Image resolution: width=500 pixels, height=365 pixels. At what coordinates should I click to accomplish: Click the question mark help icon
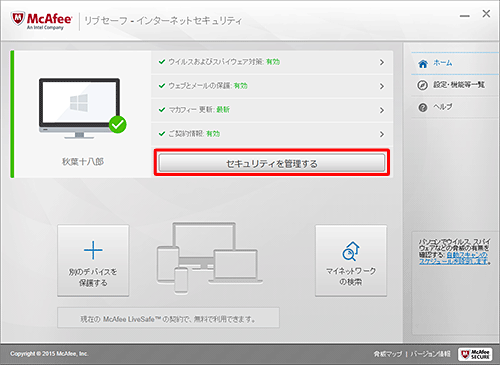click(x=423, y=108)
